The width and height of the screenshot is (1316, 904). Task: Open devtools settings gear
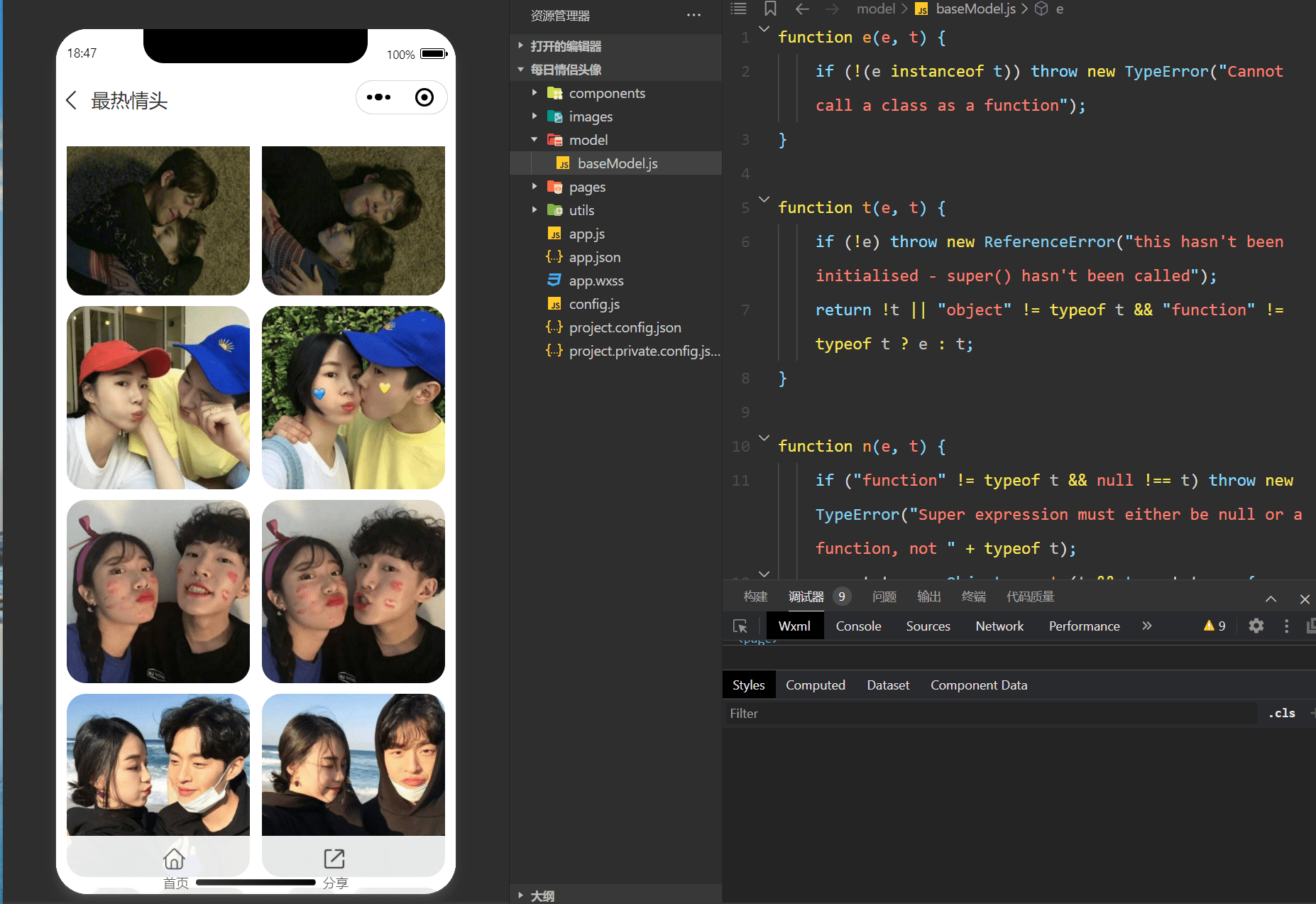(x=1256, y=626)
